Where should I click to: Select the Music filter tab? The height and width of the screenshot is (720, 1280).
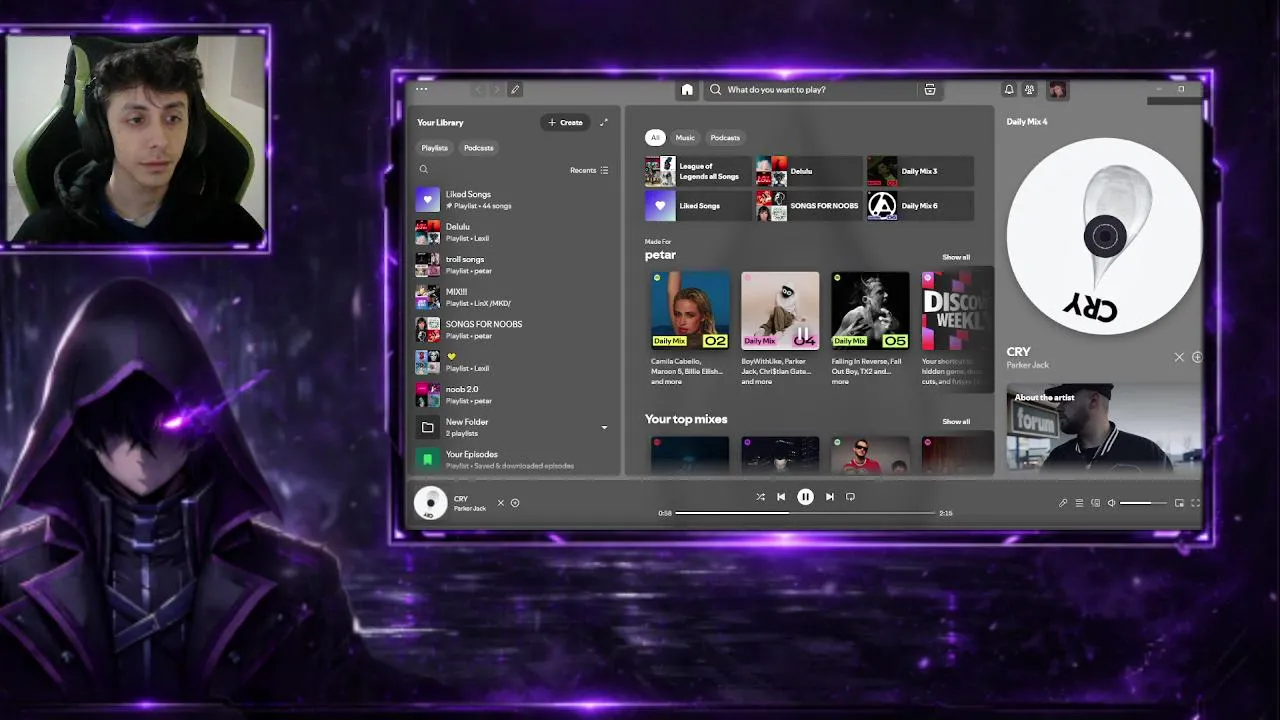[x=685, y=138]
